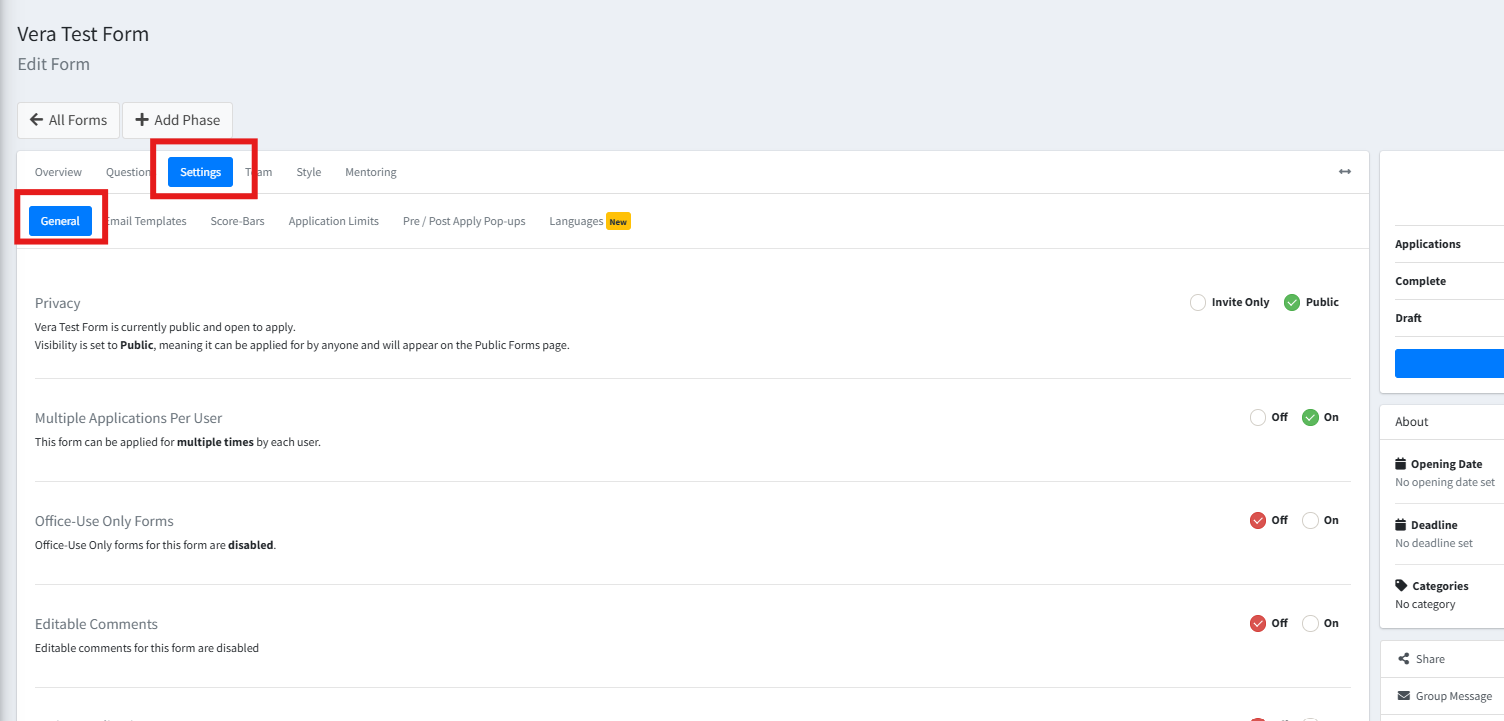Switch to Score-Bars sub-tab
The width and height of the screenshot is (1504, 721).
click(237, 221)
